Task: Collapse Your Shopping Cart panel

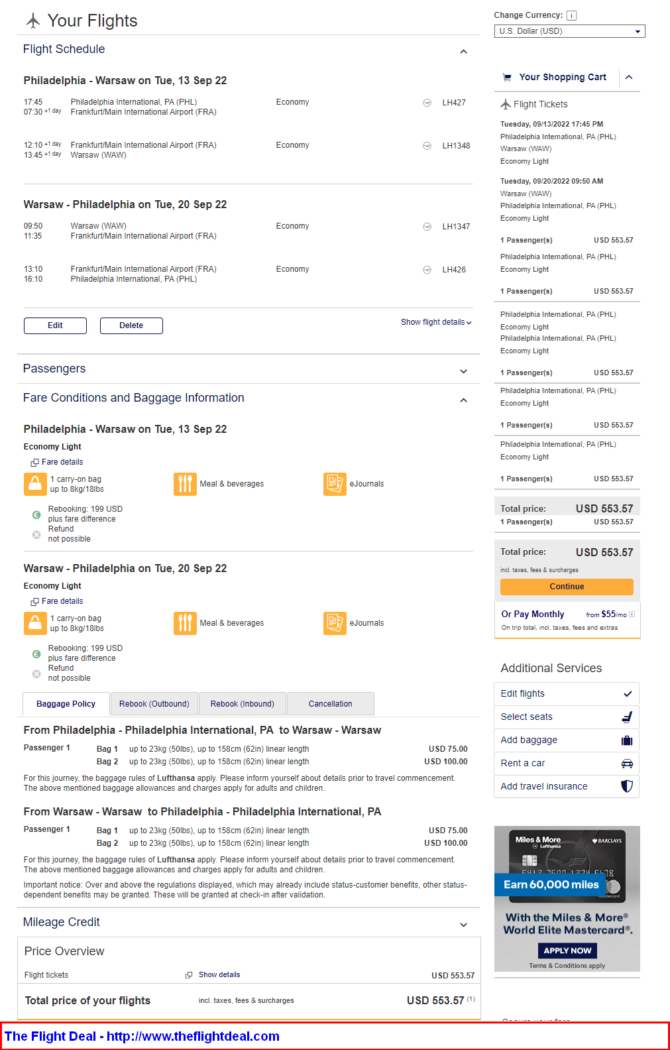Action: coord(629,78)
